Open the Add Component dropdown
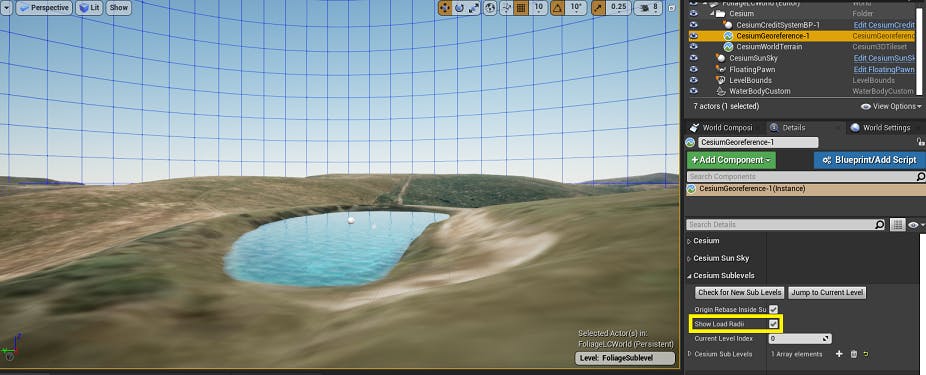926x375 pixels. [731, 160]
